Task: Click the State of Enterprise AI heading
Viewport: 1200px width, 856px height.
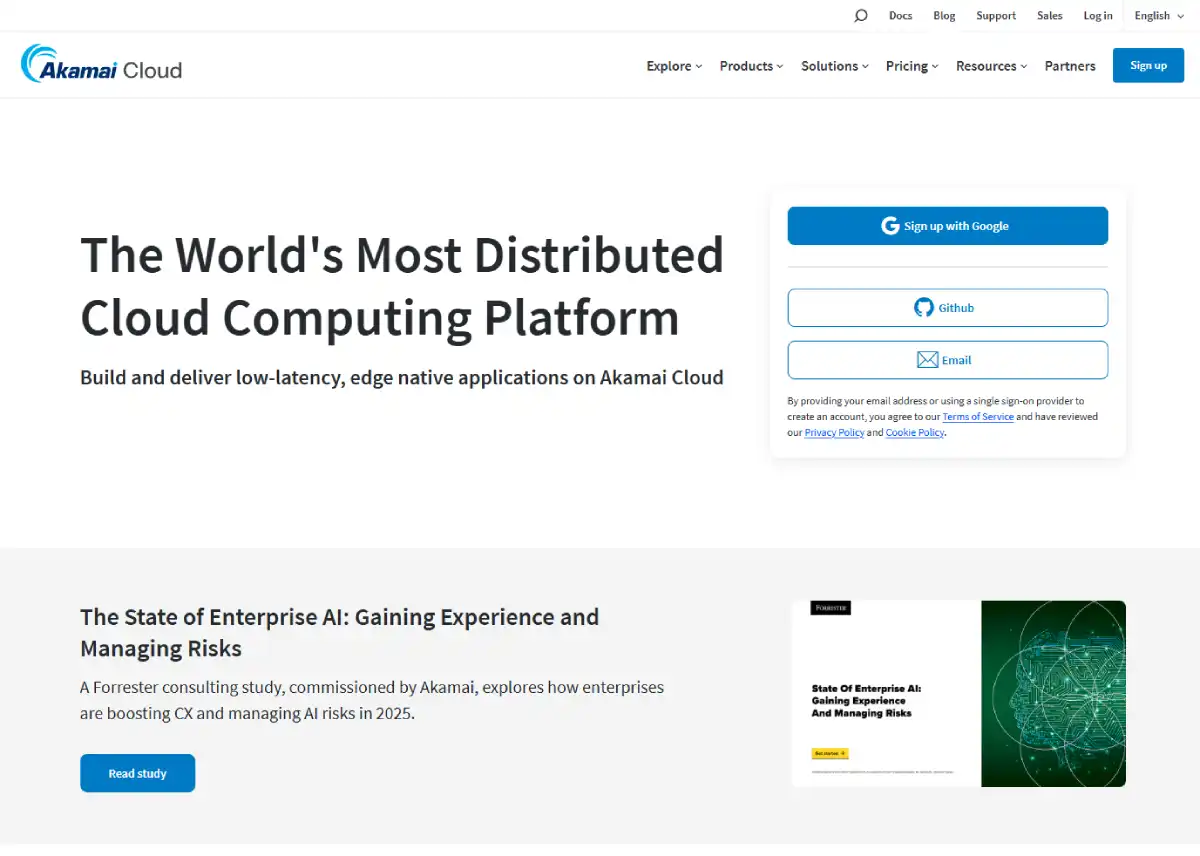Action: pyautogui.click(x=340, y=632)
